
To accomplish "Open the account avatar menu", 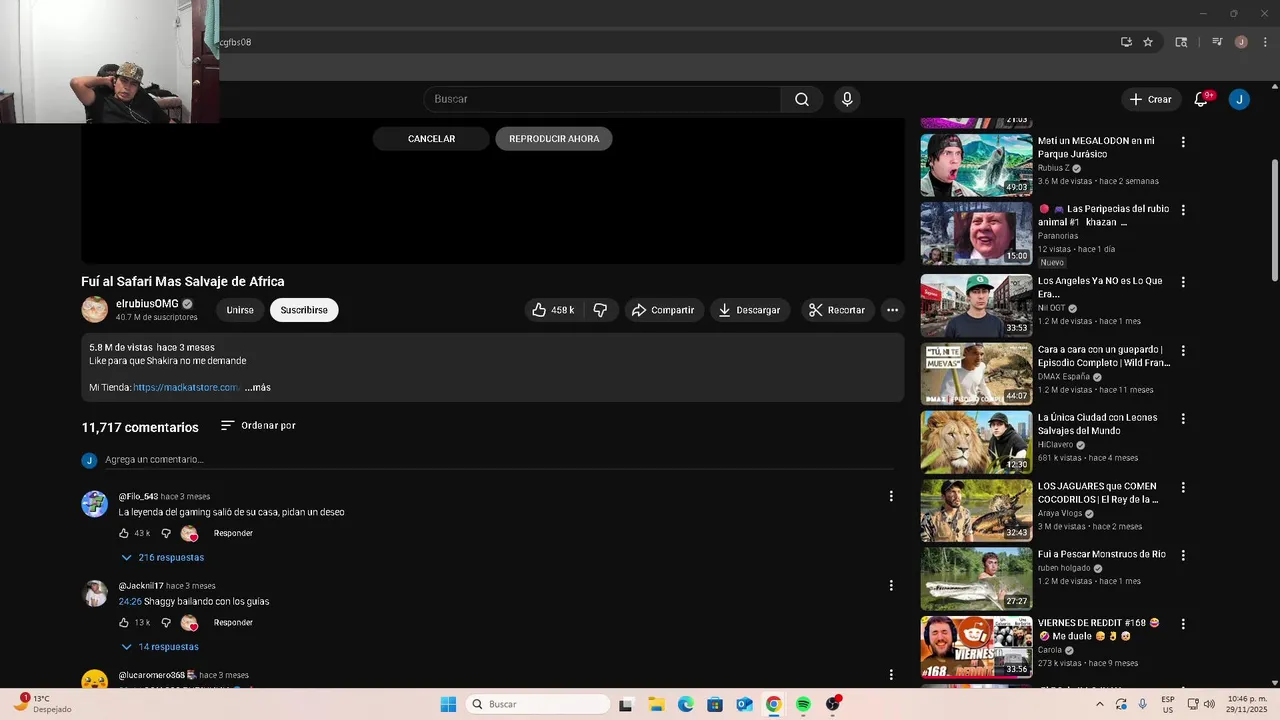I will [x=1239, y=99].
